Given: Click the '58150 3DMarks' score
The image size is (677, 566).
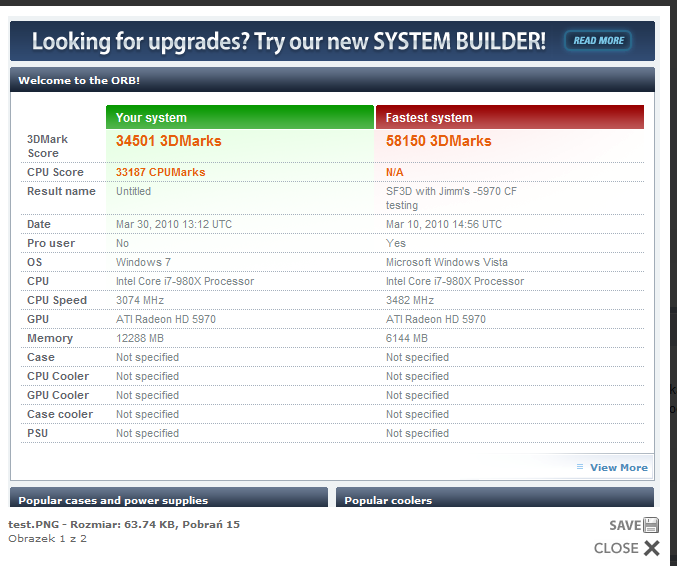Looking at the screenshot, I should click(438, 141).
